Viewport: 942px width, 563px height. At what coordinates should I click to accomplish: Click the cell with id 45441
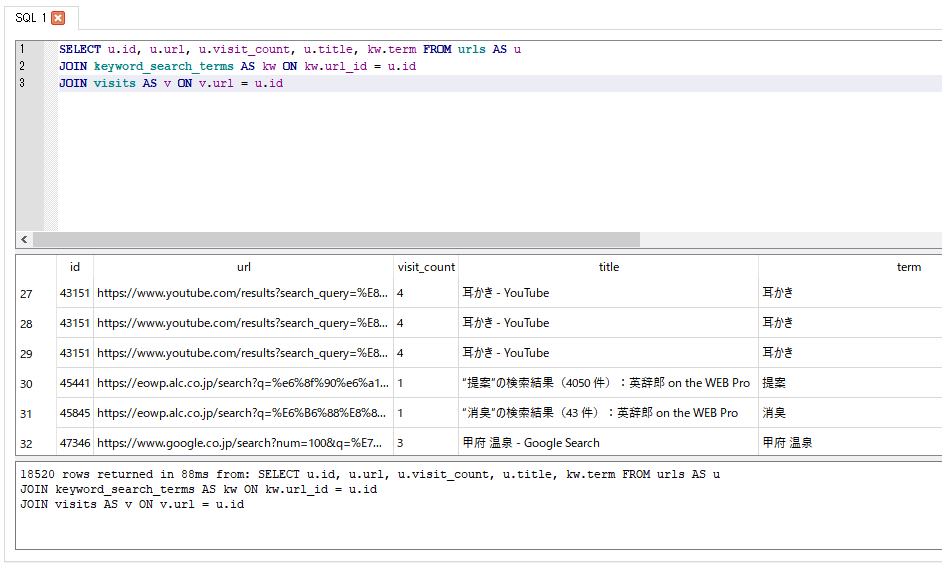75,383
